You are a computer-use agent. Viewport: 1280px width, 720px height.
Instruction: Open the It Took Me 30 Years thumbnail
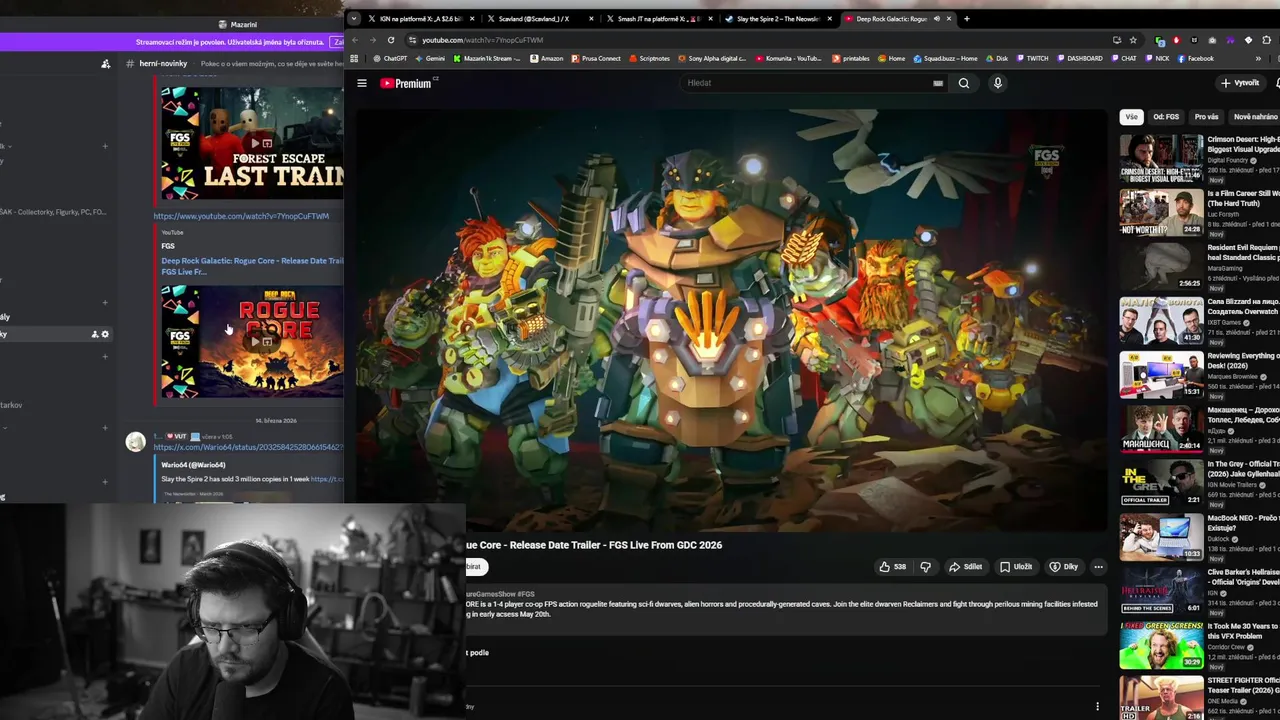1161,644
